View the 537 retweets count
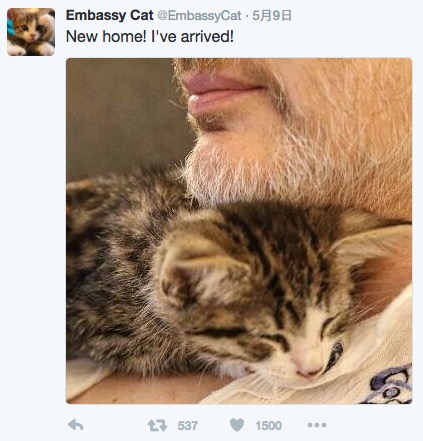This screenshot has width=423, height=441. tap(188, 426)
